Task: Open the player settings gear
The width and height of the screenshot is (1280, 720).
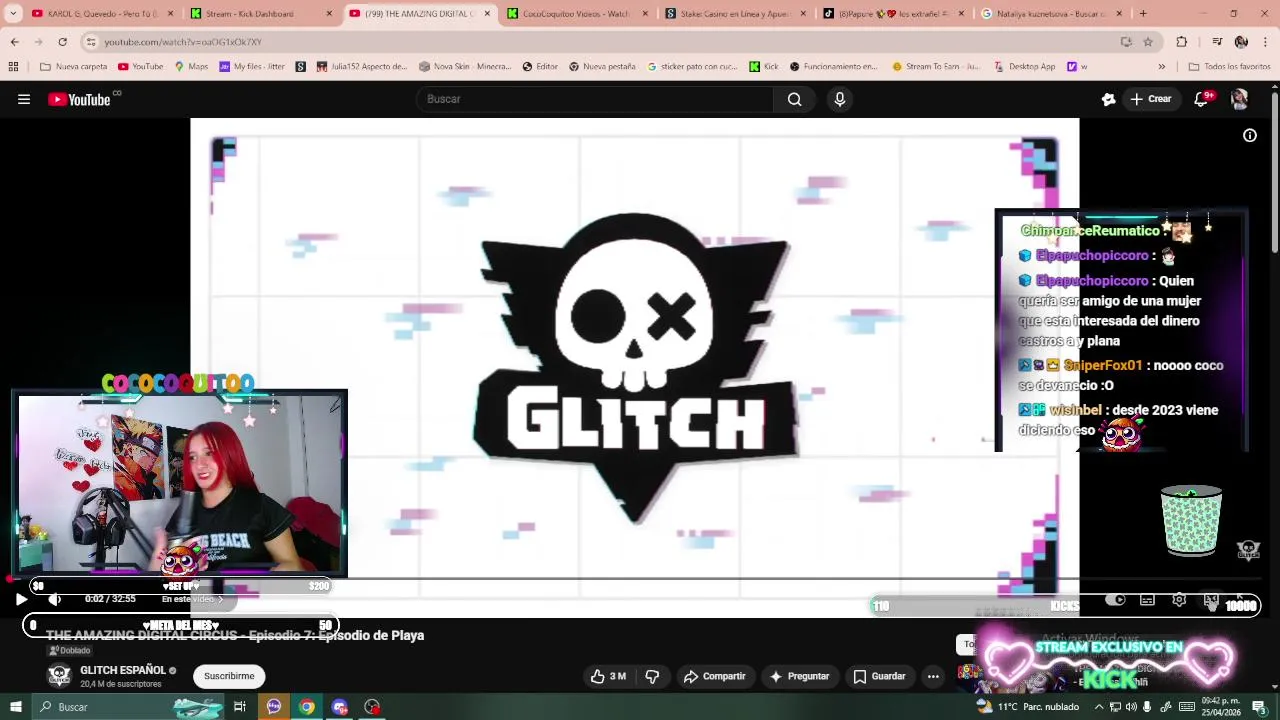Action: point(1179,599)
